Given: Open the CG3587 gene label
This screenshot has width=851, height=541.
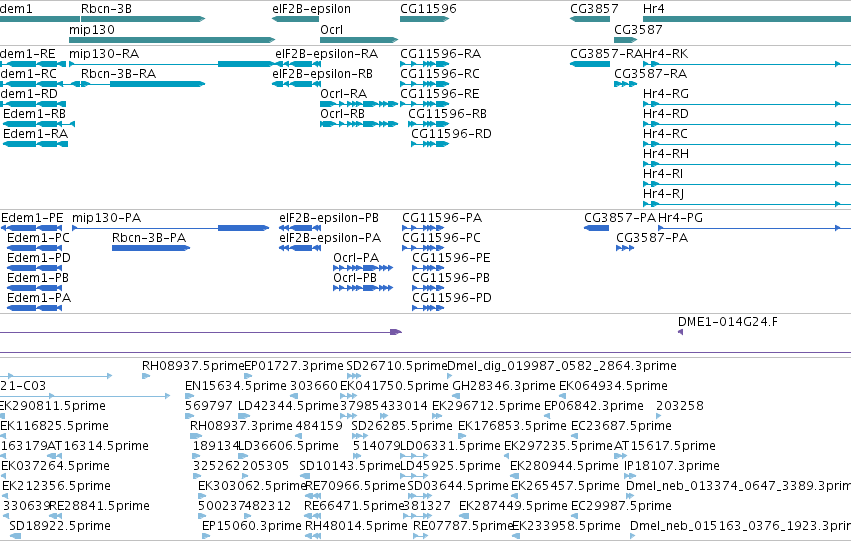Looking at the screenshot, I should [638, 30].
